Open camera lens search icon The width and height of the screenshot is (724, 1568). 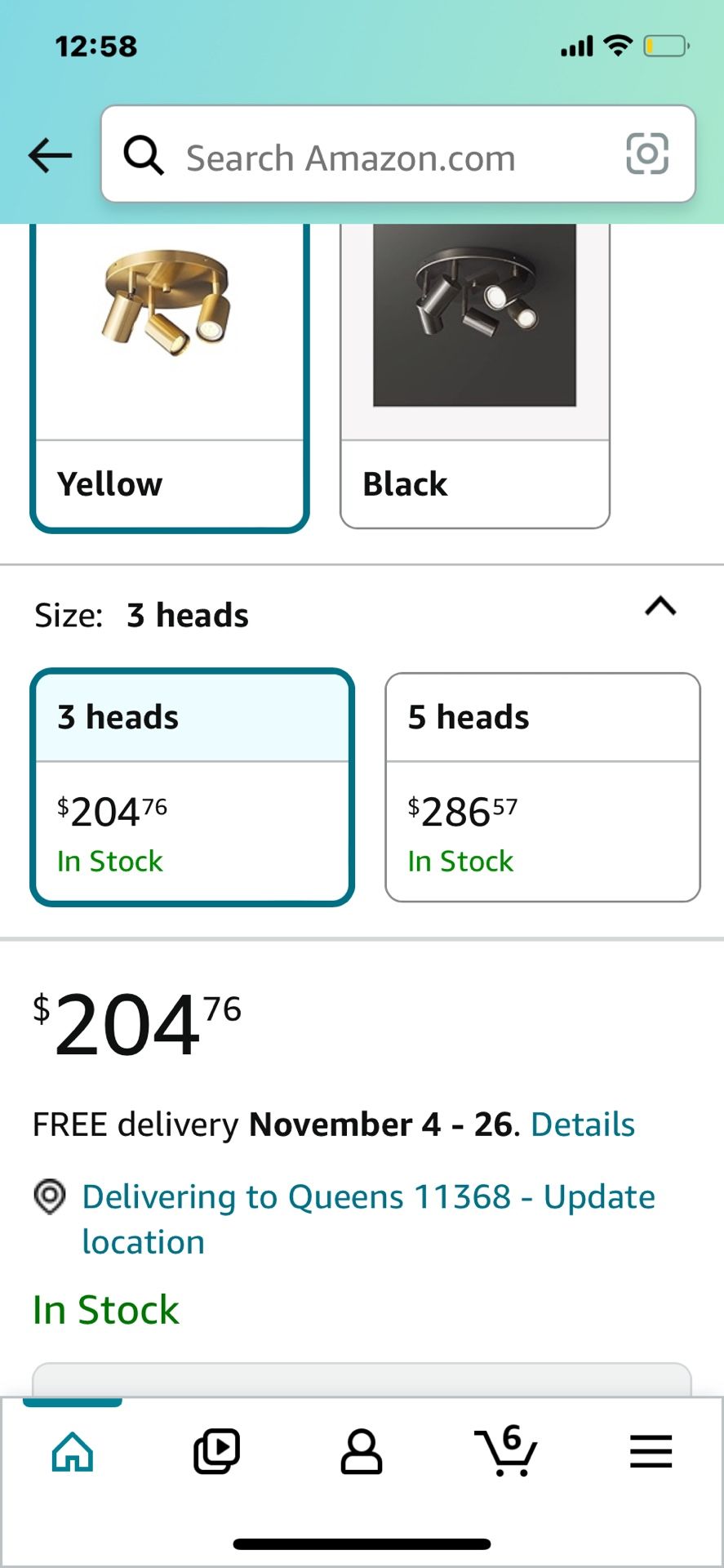click(647, 154)
